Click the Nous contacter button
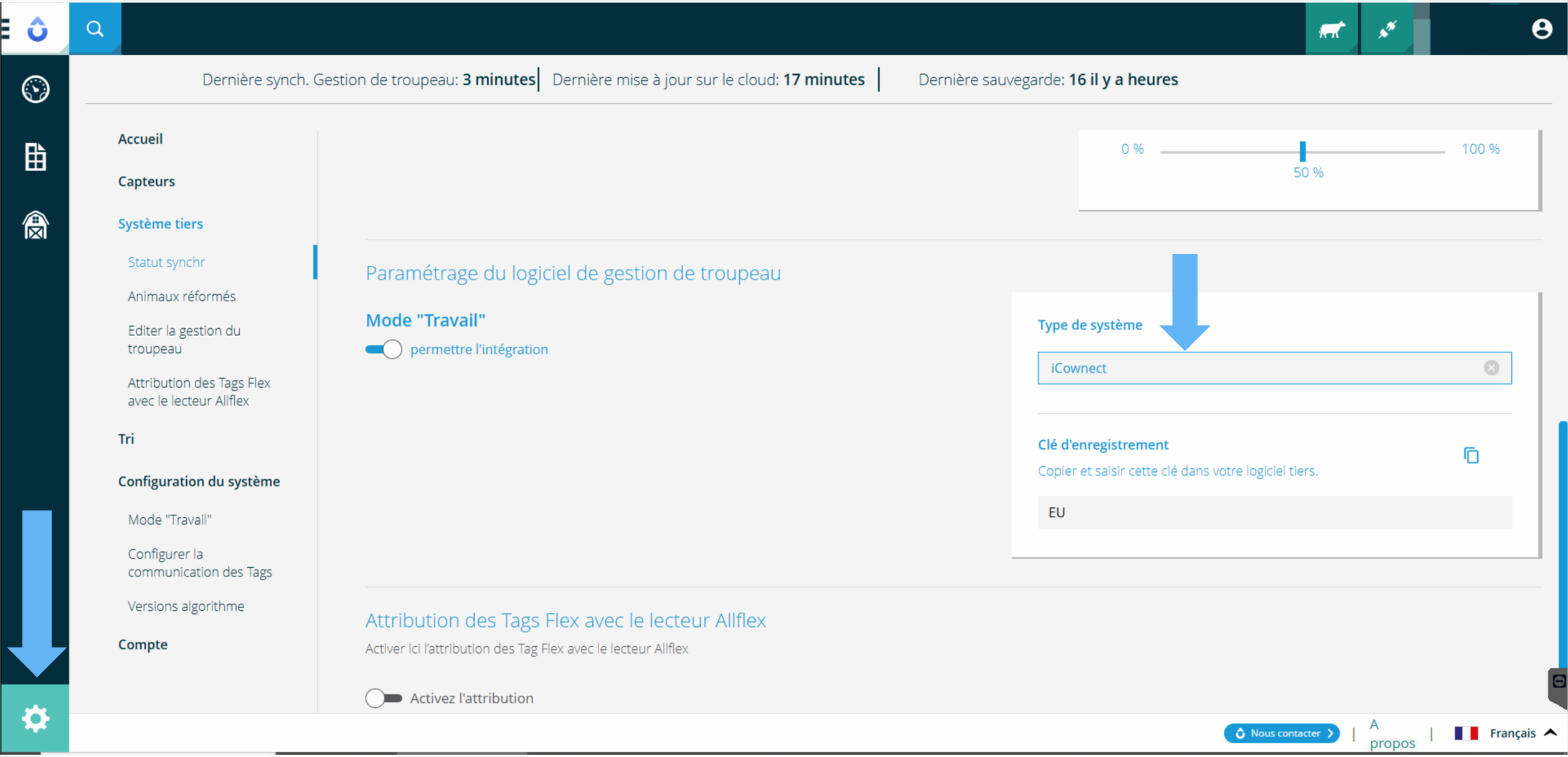 [1281, 733]
